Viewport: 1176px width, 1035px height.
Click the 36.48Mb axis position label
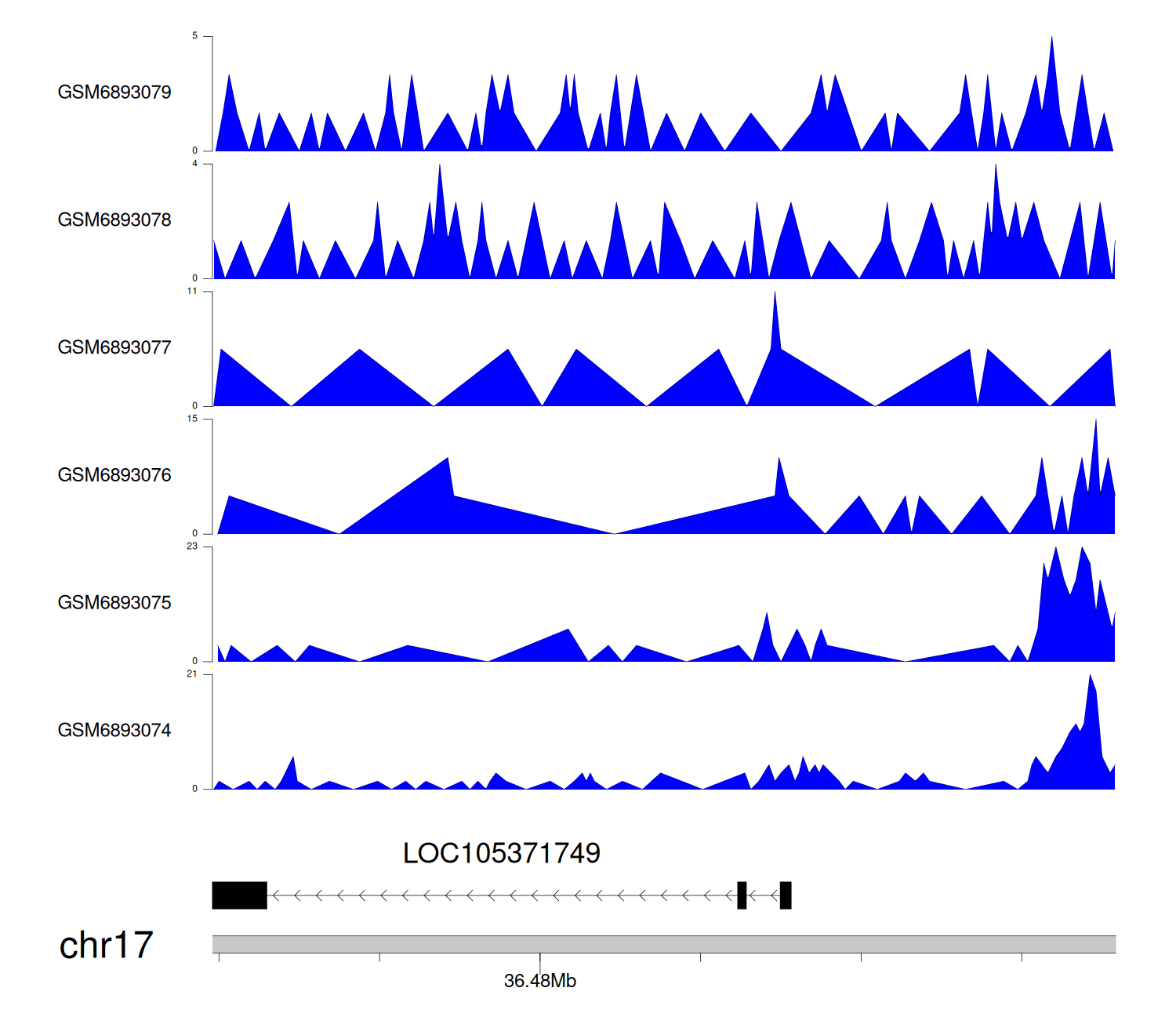click(x=539, y=981)
